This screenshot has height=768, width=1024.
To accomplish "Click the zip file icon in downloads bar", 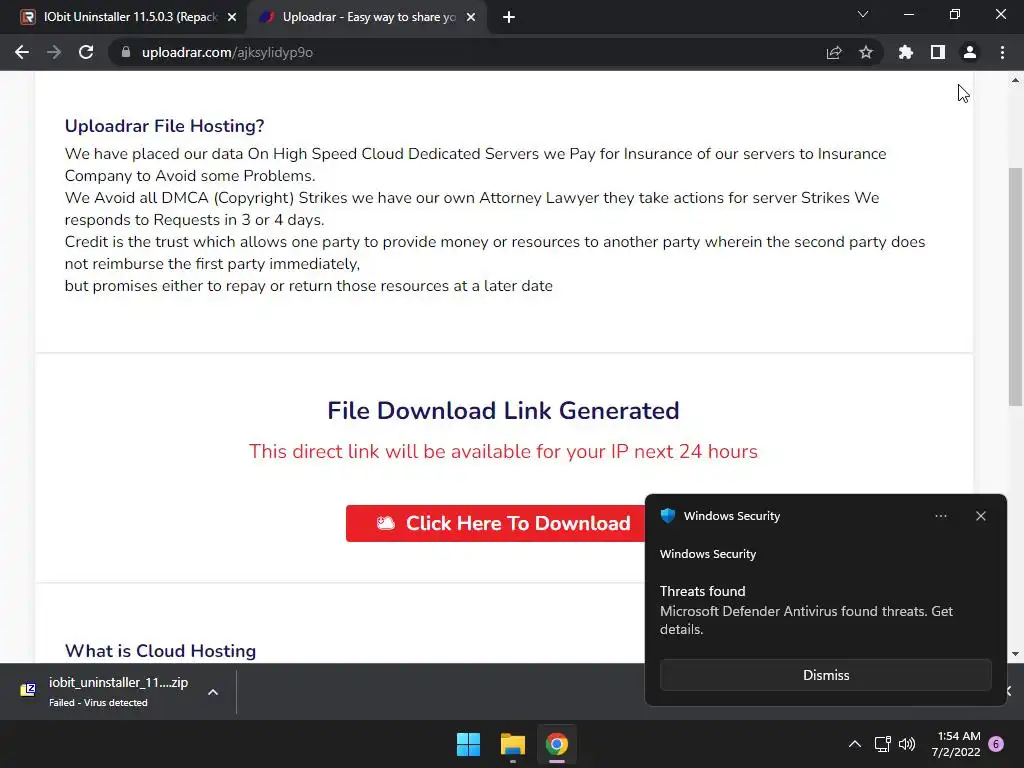I will (x=28, y=690).
